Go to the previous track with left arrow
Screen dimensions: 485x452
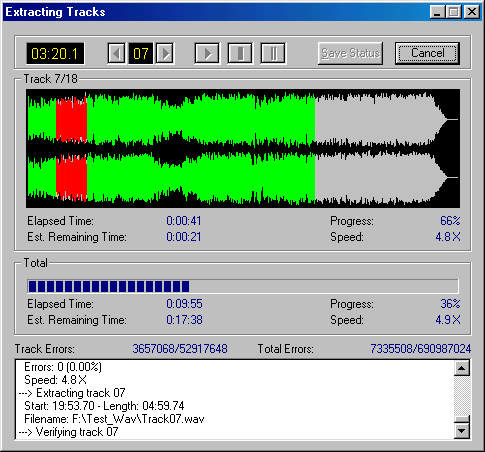[x=116, y=53]
